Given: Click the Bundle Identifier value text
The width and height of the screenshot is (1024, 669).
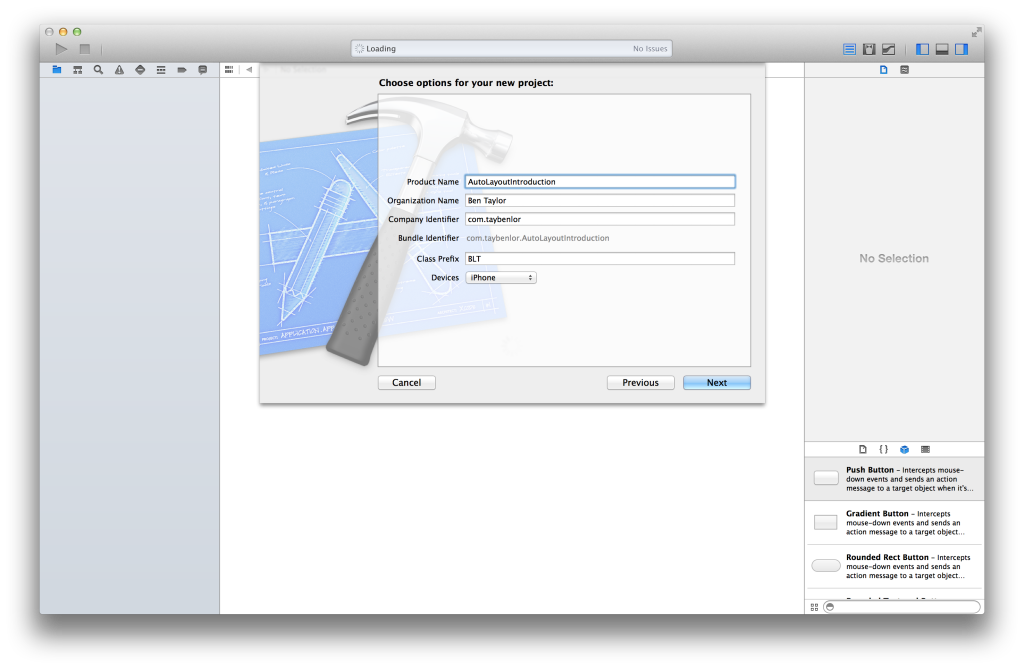Looking at the screenshot, I should 537,238.
